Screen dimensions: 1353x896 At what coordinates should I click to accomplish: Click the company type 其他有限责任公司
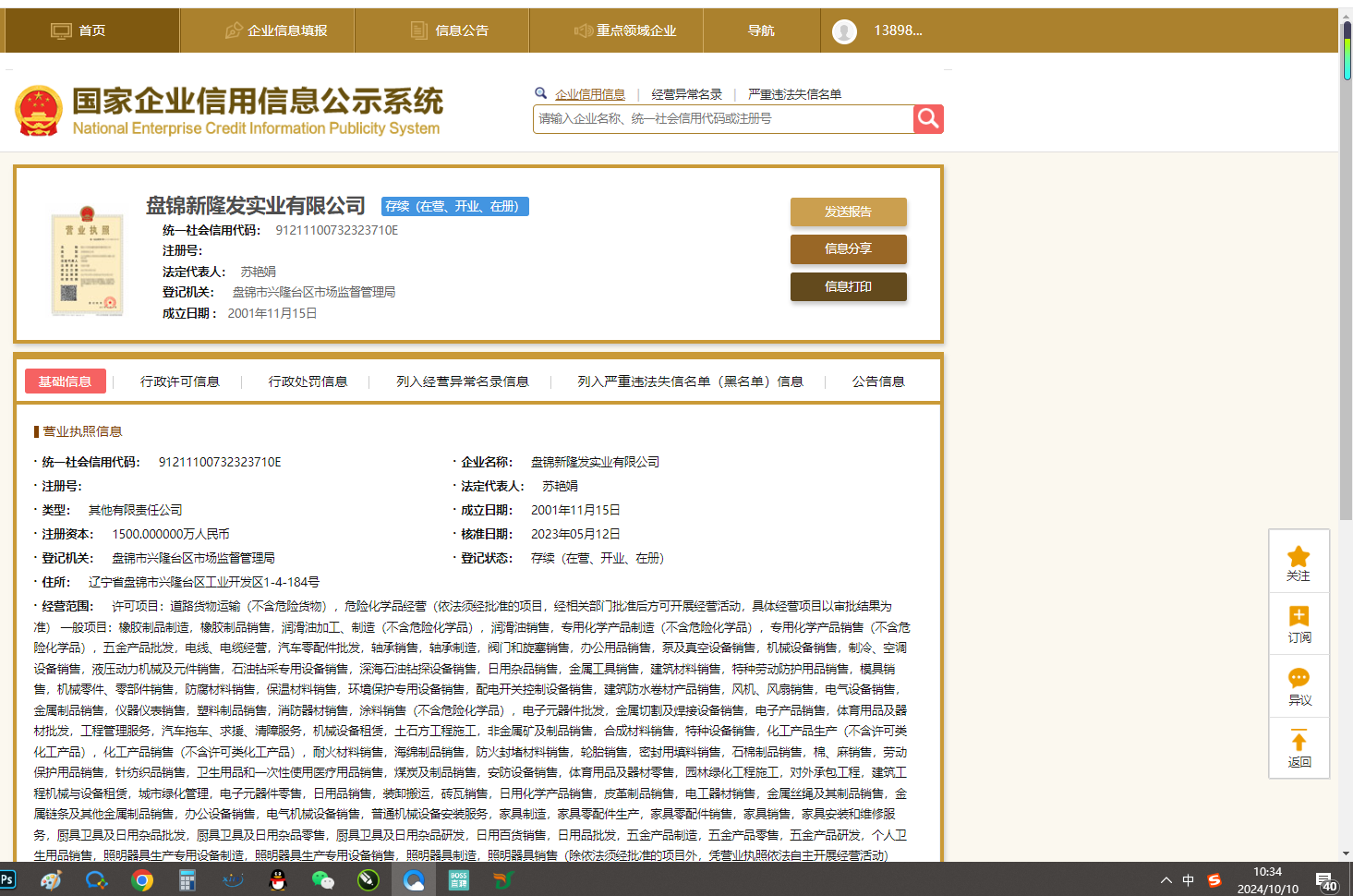click(x=135, y=510)
